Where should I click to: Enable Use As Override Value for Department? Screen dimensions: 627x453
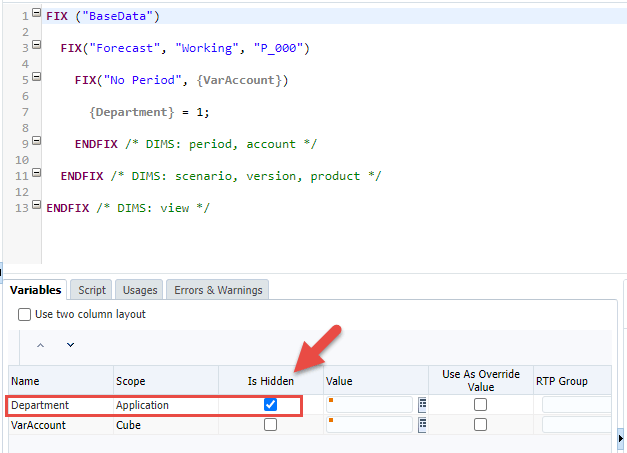click(x=480, y=405)
